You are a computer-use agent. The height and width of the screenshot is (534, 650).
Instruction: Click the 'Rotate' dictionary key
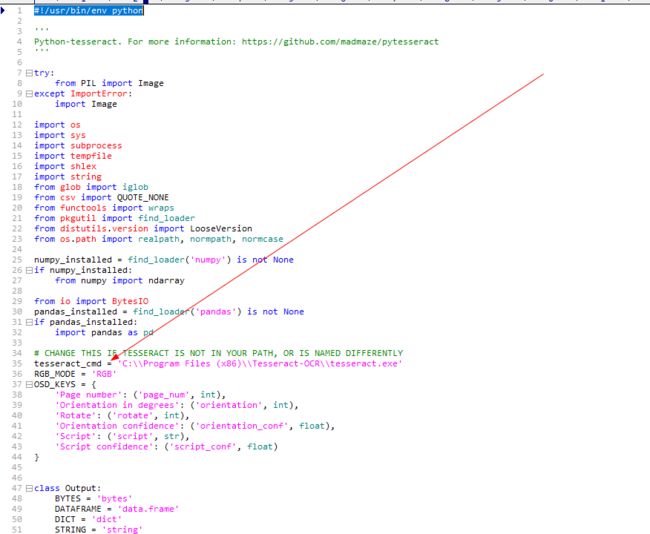(x=75, y=415)
